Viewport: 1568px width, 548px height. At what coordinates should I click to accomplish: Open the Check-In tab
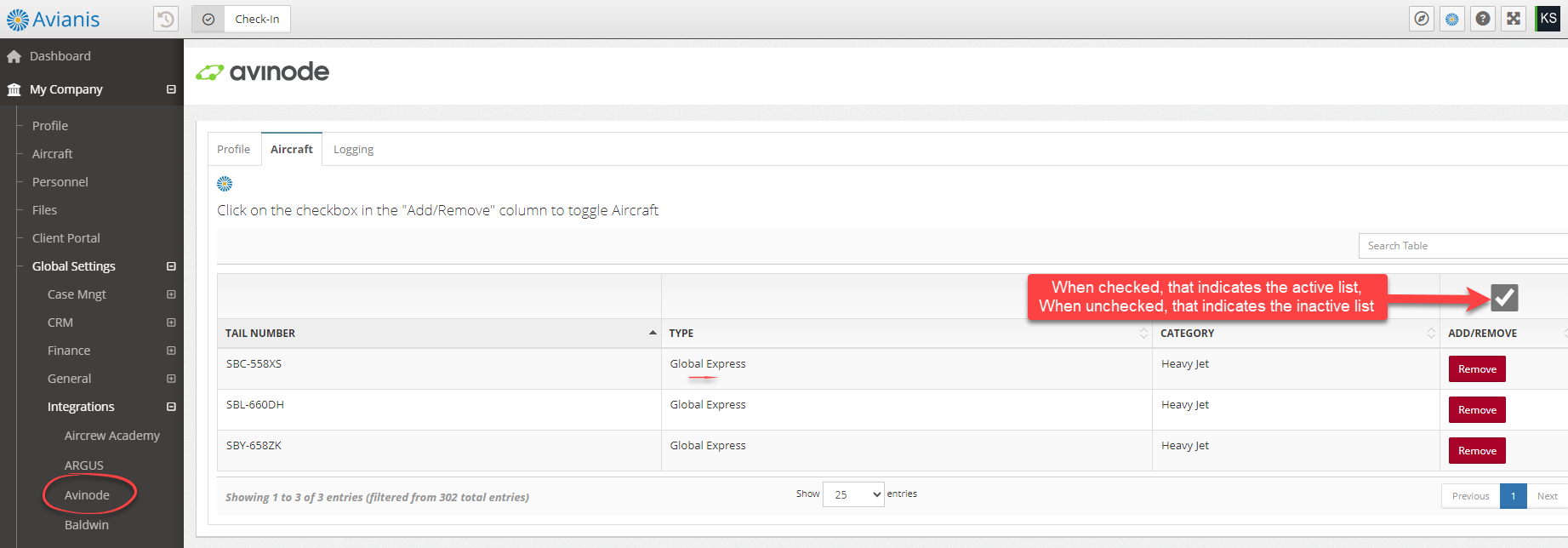257,19
